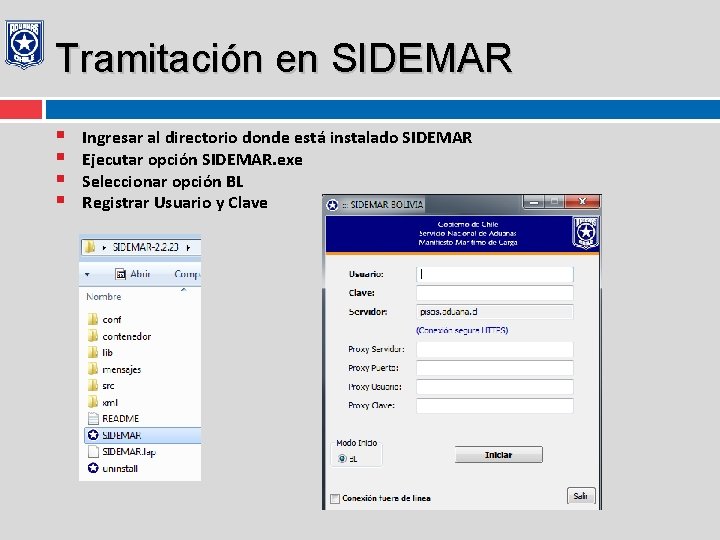Maximize the SIDEMAR BOLIVIA window
This screenshot has height=540, width=720.
(555, 202)
